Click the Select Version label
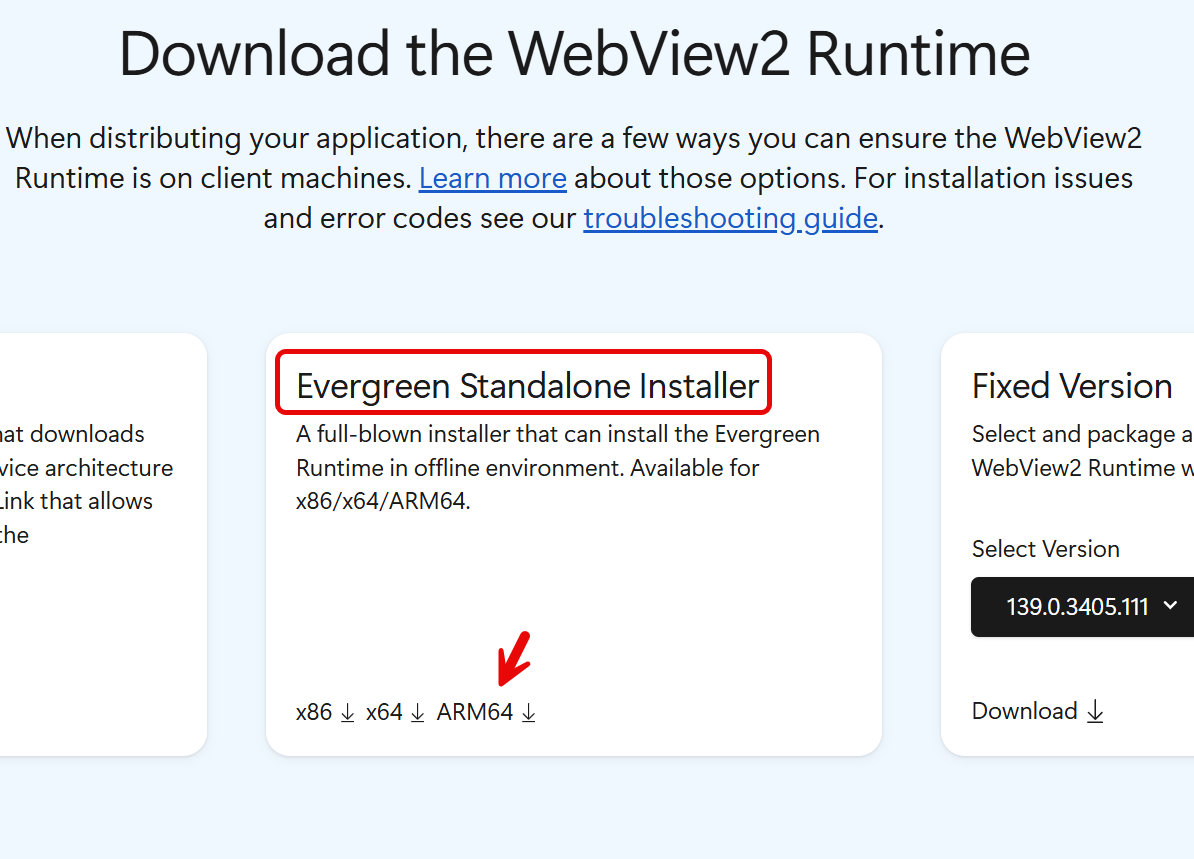This screenshot has height=859, width=1194. pyautogui.click(x=1045, y=549)
